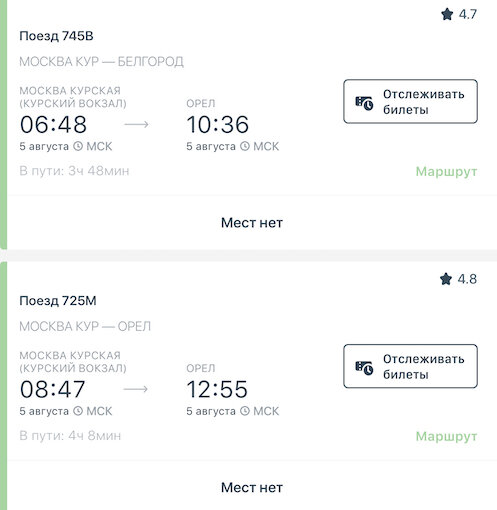Track tickets for train 725М
Image resolution: width=497 pixels, height=510 pixels.
pos(410,366)
